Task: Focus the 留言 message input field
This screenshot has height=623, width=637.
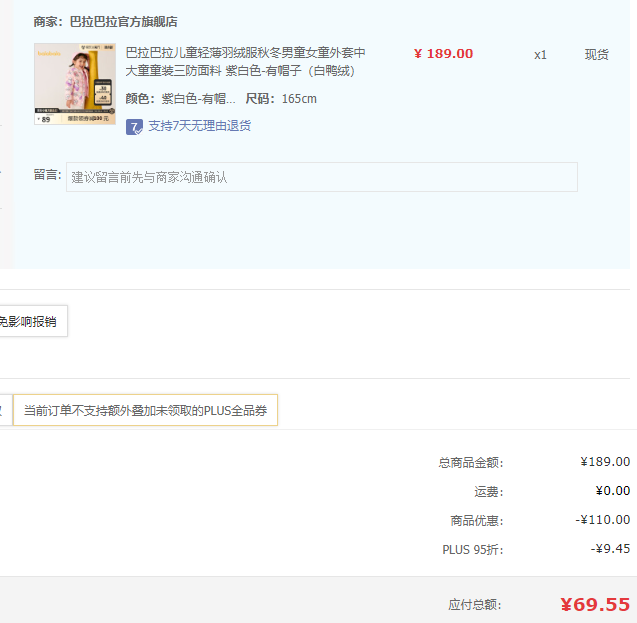Action: pos(322,177)
